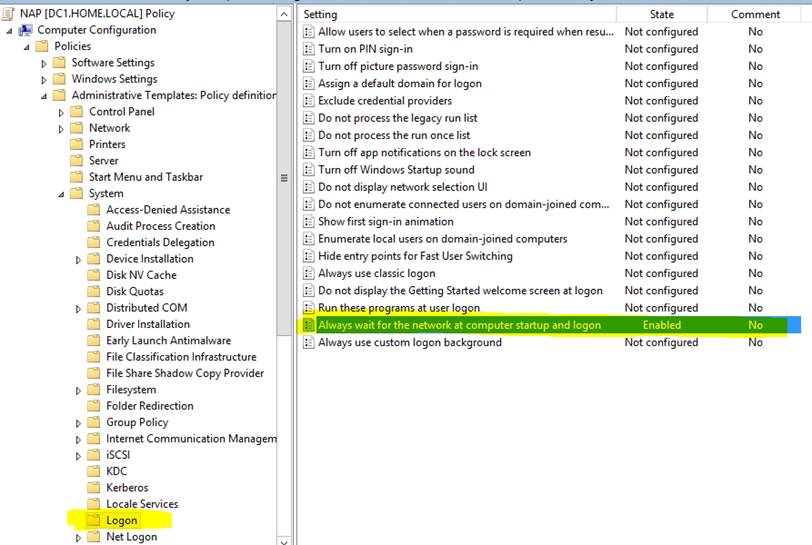This screenshot has height=545, width=812.
Task: Click the setting icon for Assign a default domain for logon
Action: [309, 84]
